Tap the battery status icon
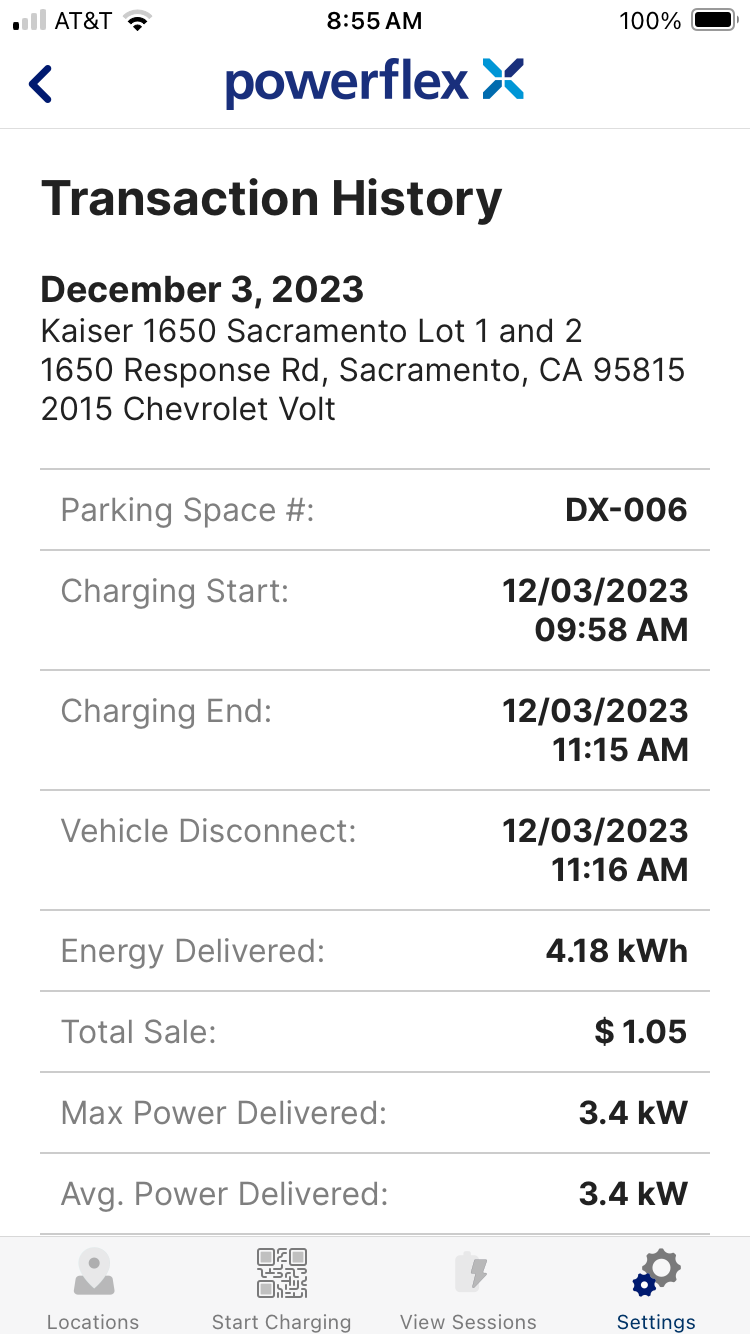This screenshot has width=750, height=1334. (x=714, y=21)
